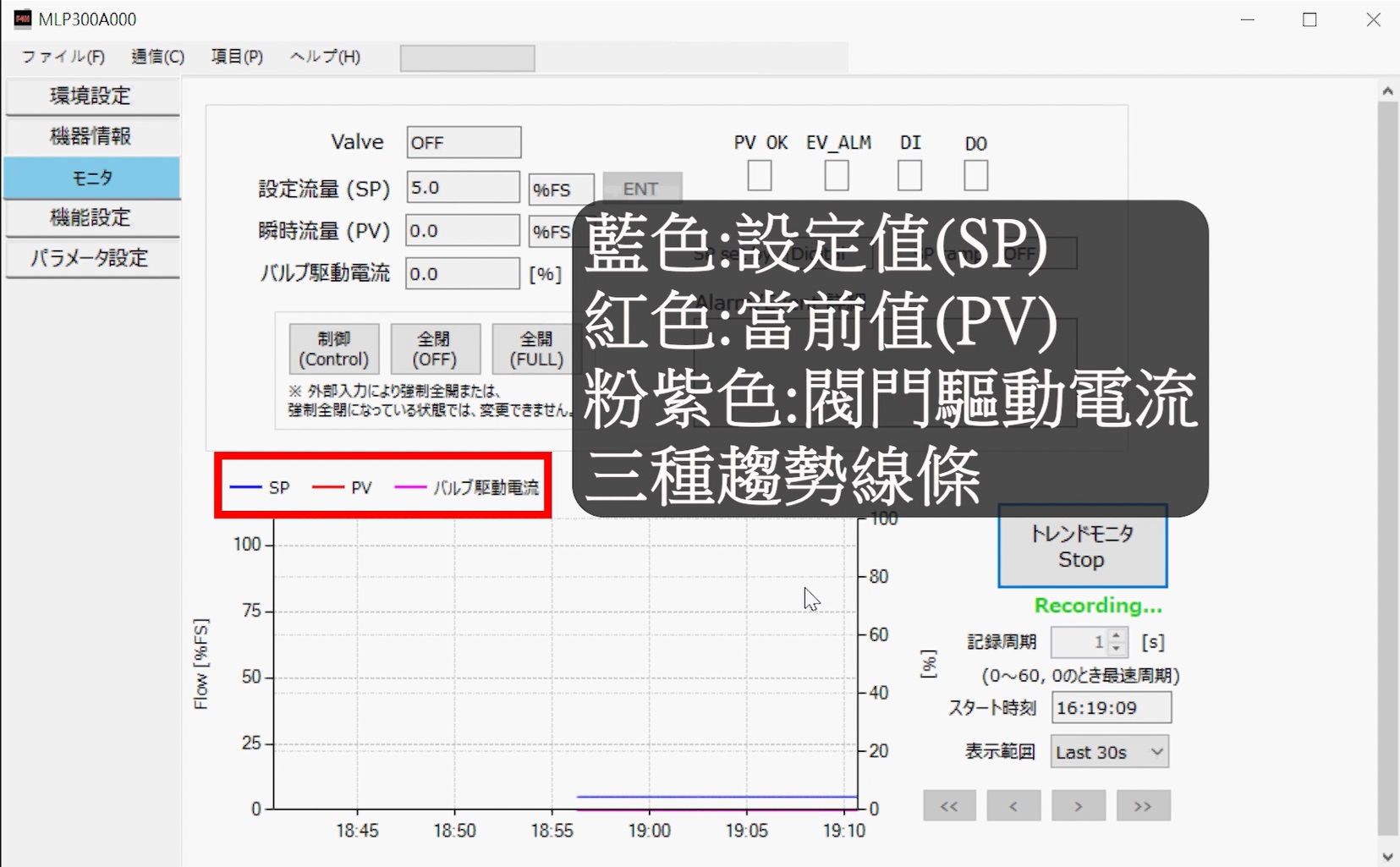This screenshot has width=1400, height=867.
Task: Decrease 記録周期 with the down arrow
Action: click(x=1117, y=649)
